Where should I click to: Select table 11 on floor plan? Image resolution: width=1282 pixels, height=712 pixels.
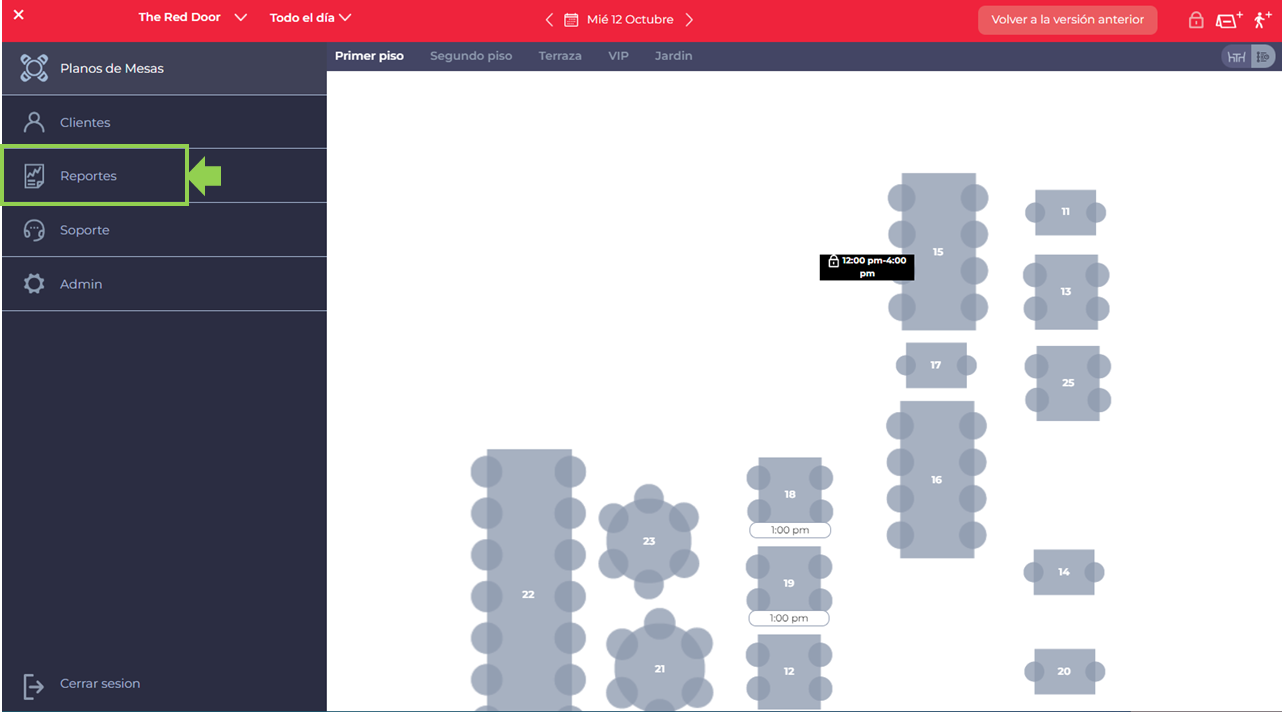(1065, 212)
